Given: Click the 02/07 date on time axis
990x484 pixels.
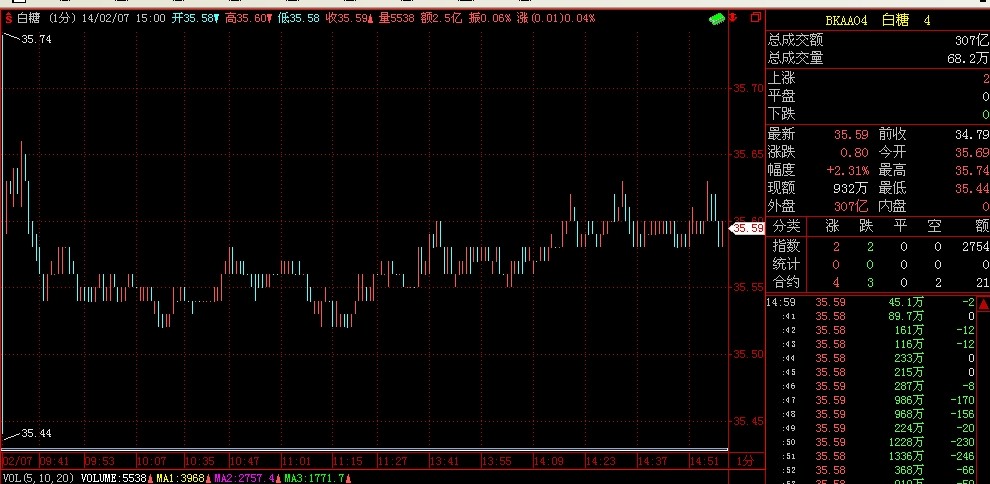Looking at the screenshot, I should (18, 461).
